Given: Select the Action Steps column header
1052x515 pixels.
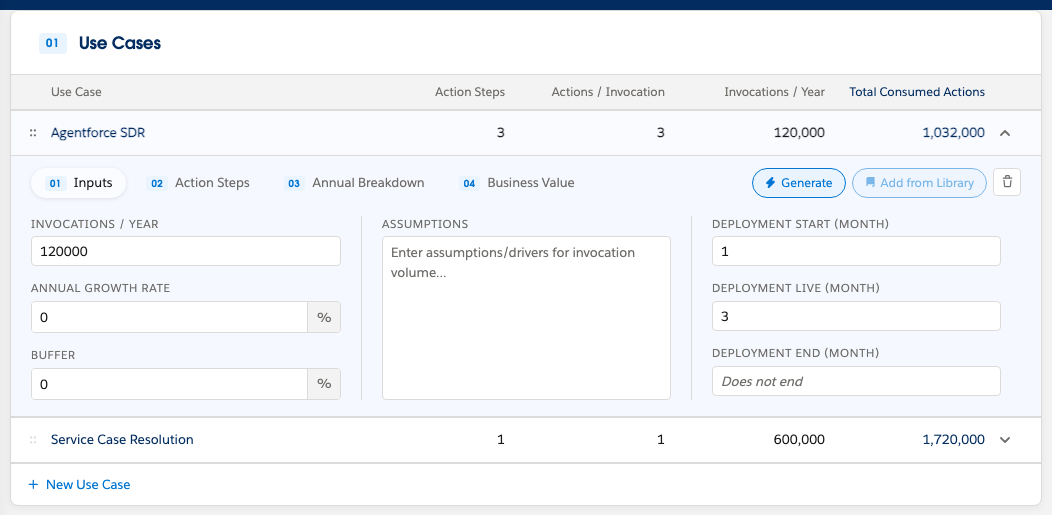Looking at the screenshot, I should pos(470,92).
